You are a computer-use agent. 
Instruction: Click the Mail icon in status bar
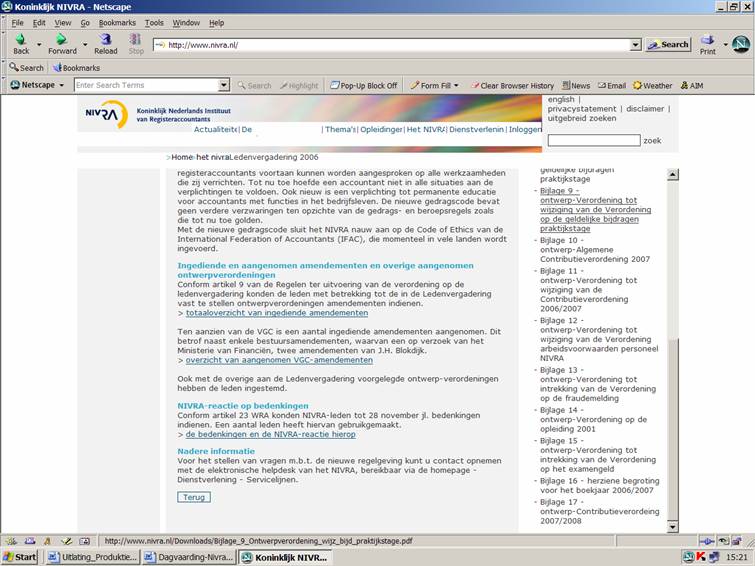[x=30, y=541]
